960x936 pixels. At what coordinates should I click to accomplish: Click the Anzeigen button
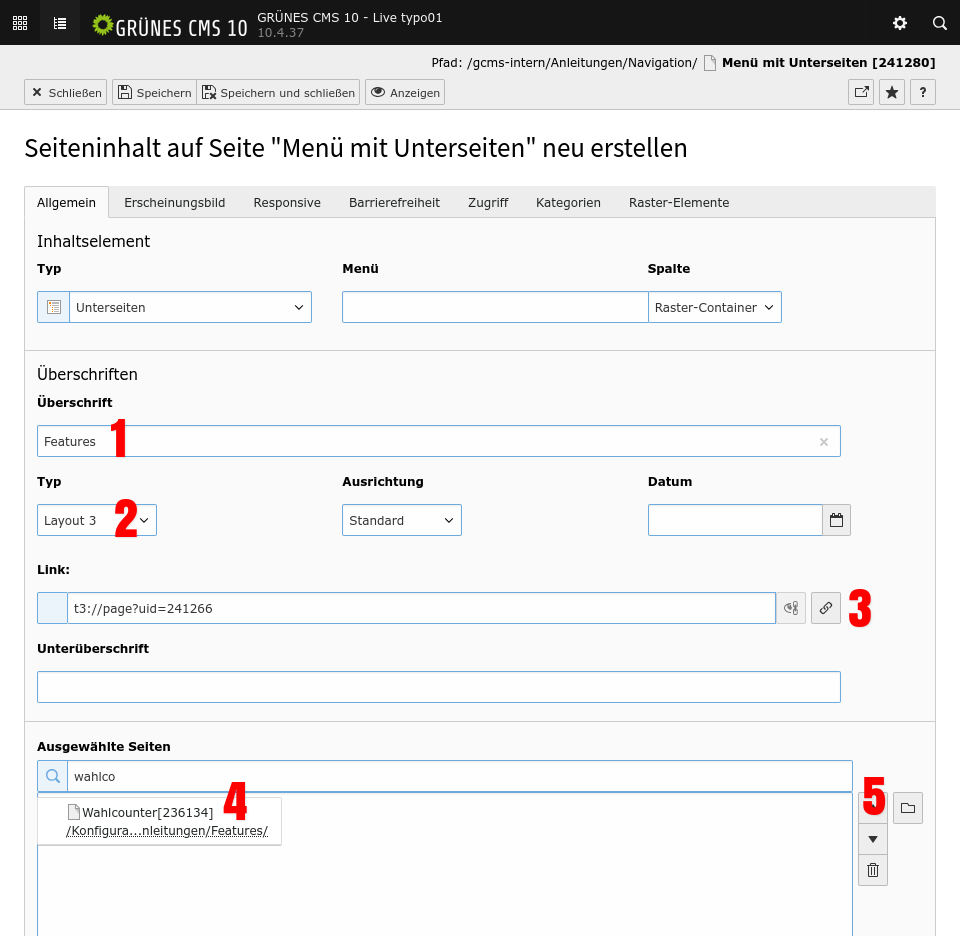tap(405, 92)
